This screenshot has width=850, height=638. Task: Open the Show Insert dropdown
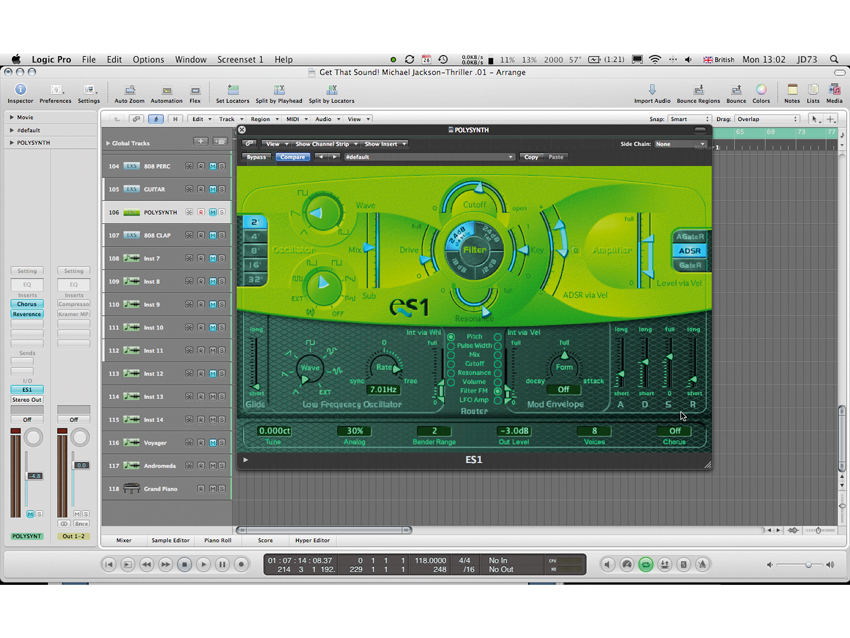click(385, 144)
